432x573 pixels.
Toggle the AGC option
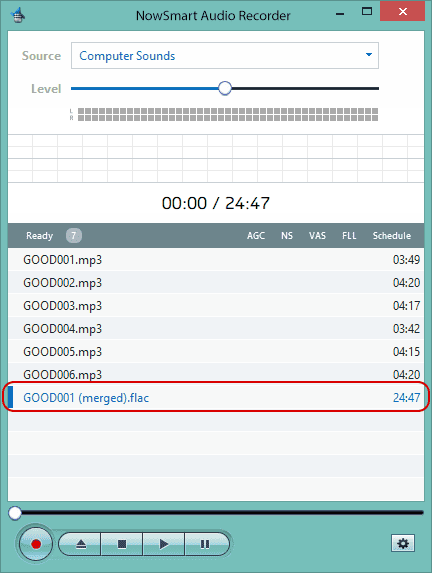[x=255, y=236]
